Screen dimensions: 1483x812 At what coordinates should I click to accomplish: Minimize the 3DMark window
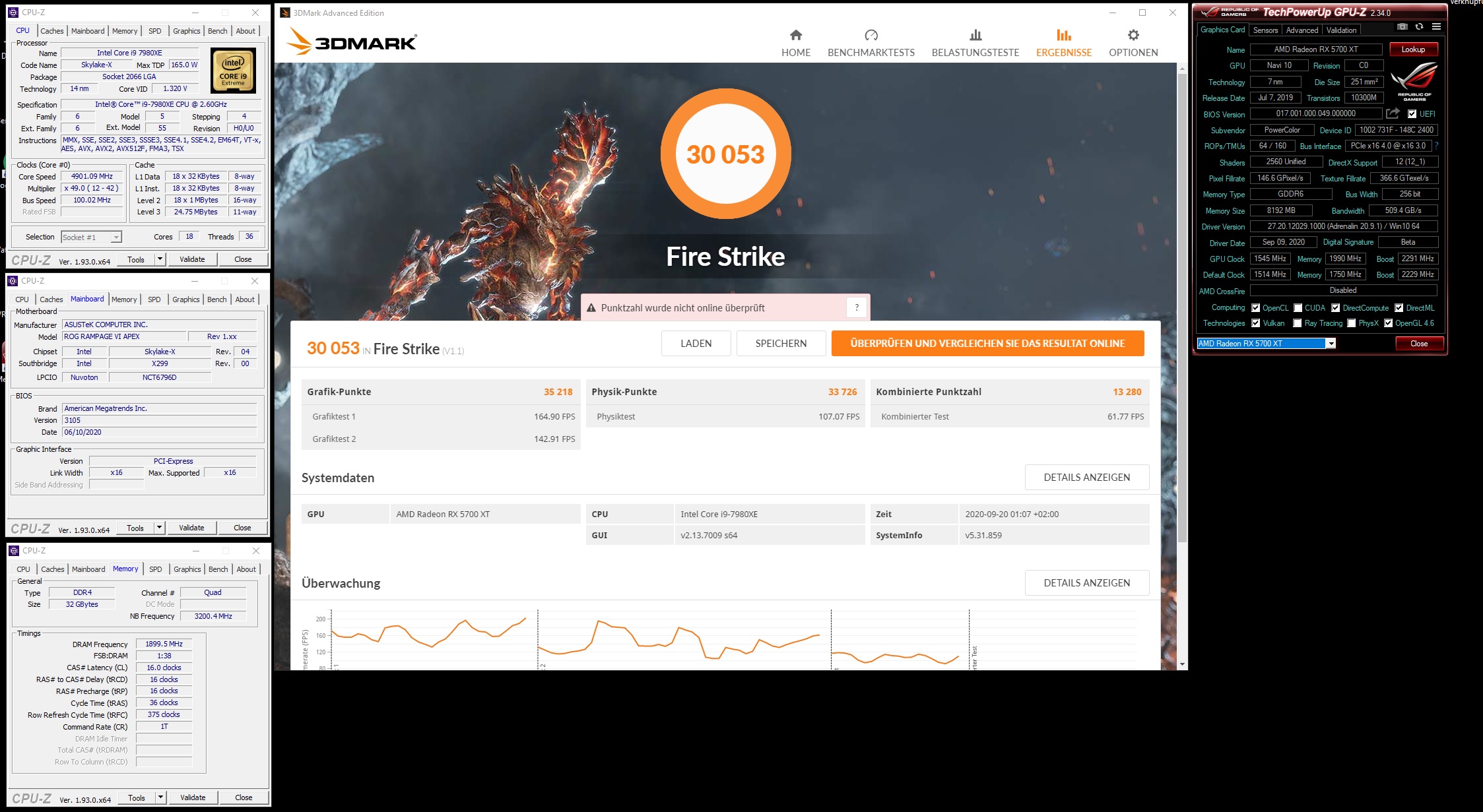click(1113, 13)
